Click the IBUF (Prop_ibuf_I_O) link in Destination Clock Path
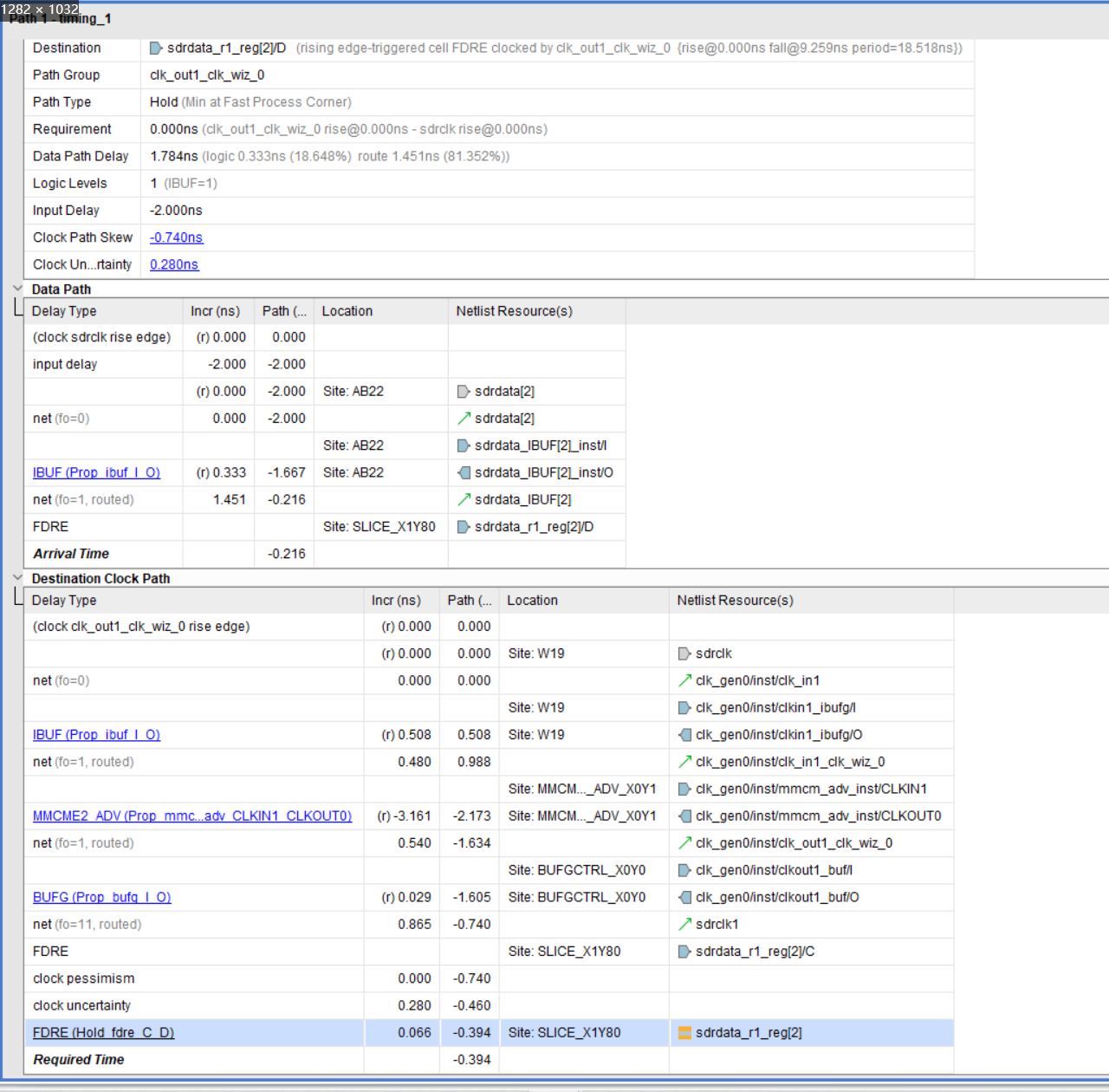This screenshot has height=1092, width=1109. click(x=96, y=735)
